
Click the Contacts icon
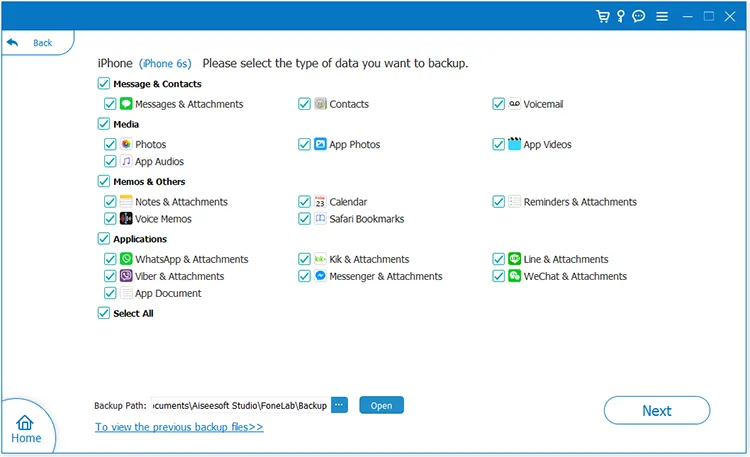(x=320, y=104)
